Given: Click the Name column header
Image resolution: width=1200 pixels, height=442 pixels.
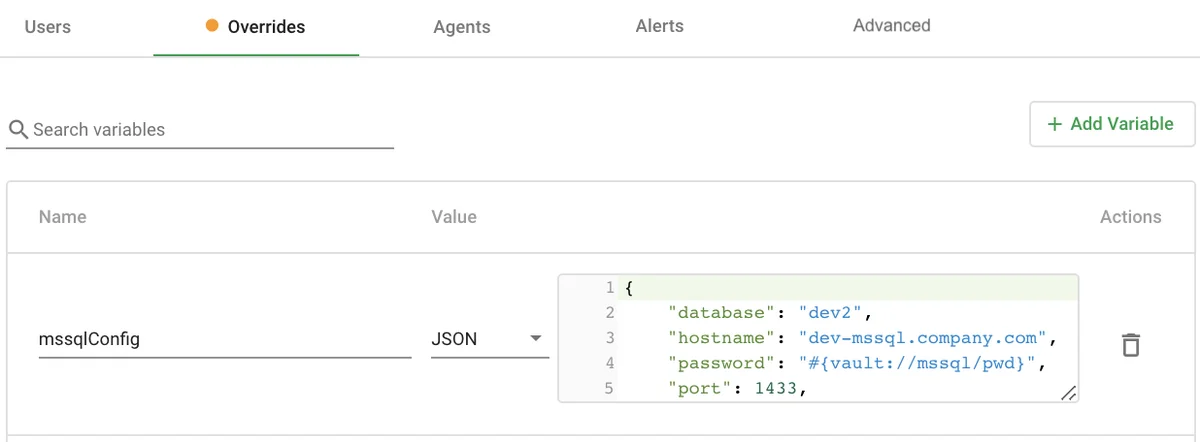Looking at the screenshot, I should pyautogui.click(x=63, y=217).
